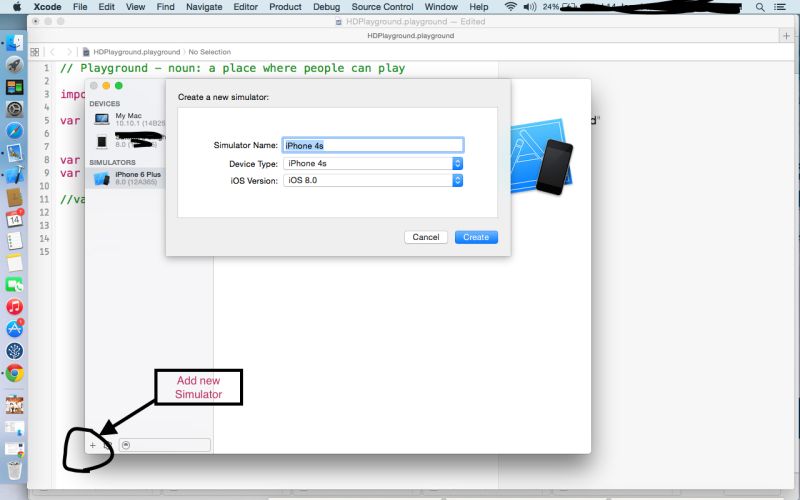Screen dimensions: 800x500
Task: Click No Selection in jump bar
Action: (210, 52)
